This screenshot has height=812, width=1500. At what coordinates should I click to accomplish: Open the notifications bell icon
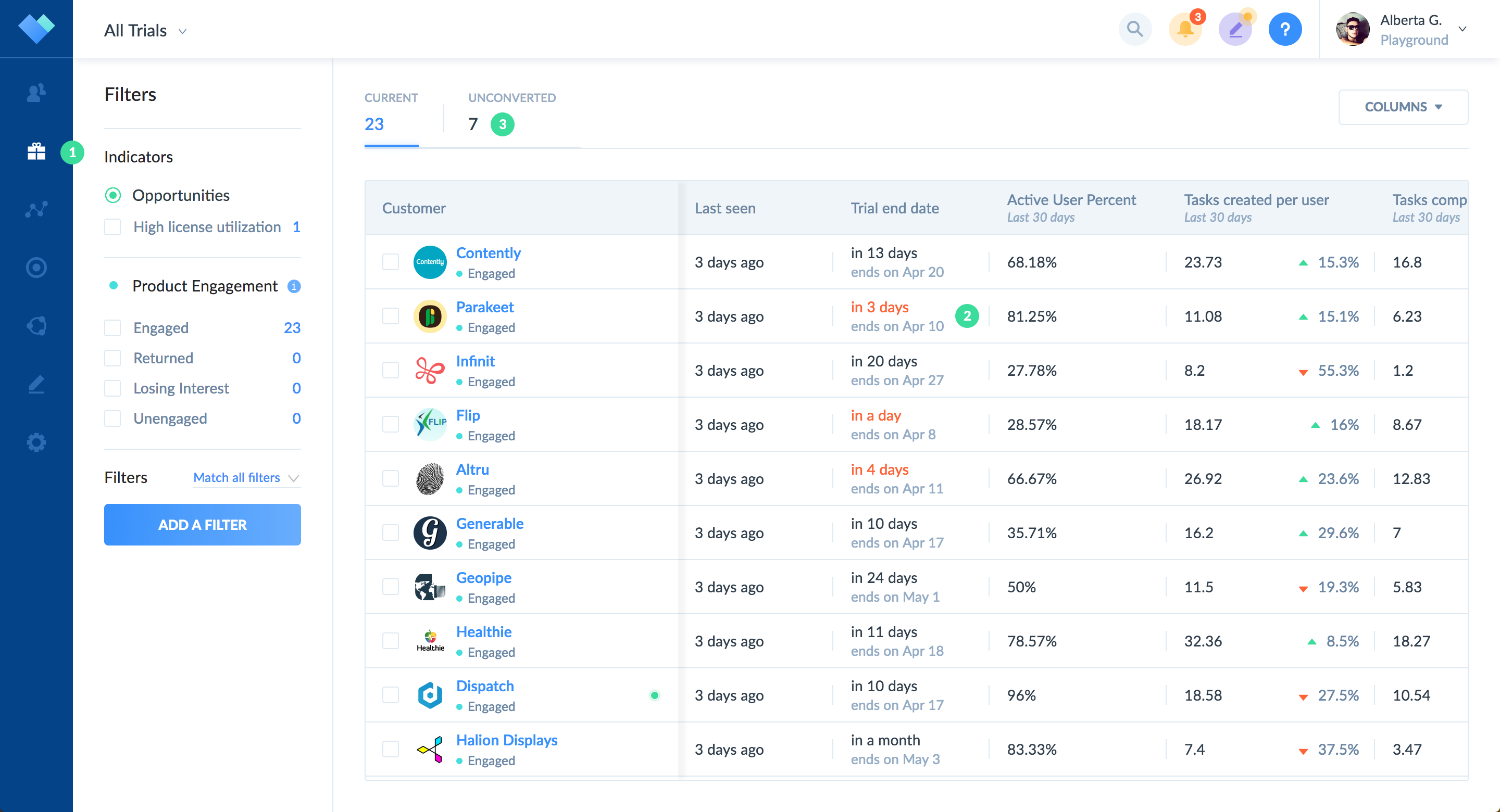coord(1184,29)
